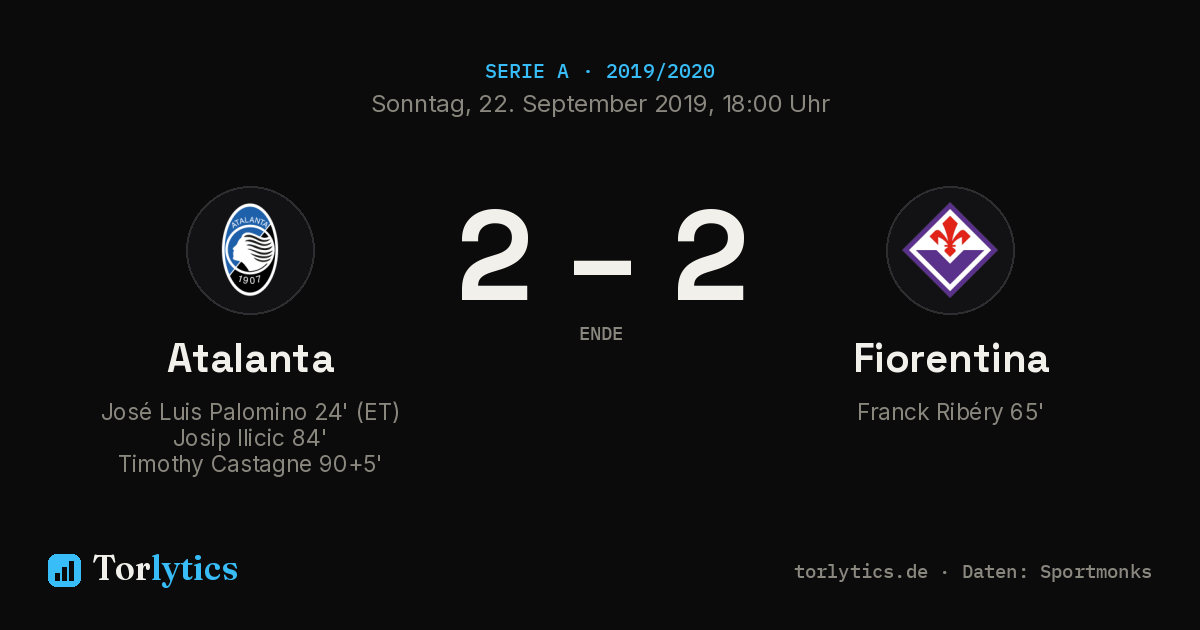Click the Atalanta club crest
The width and height of the screenshot is (1200, 630).
250,250
